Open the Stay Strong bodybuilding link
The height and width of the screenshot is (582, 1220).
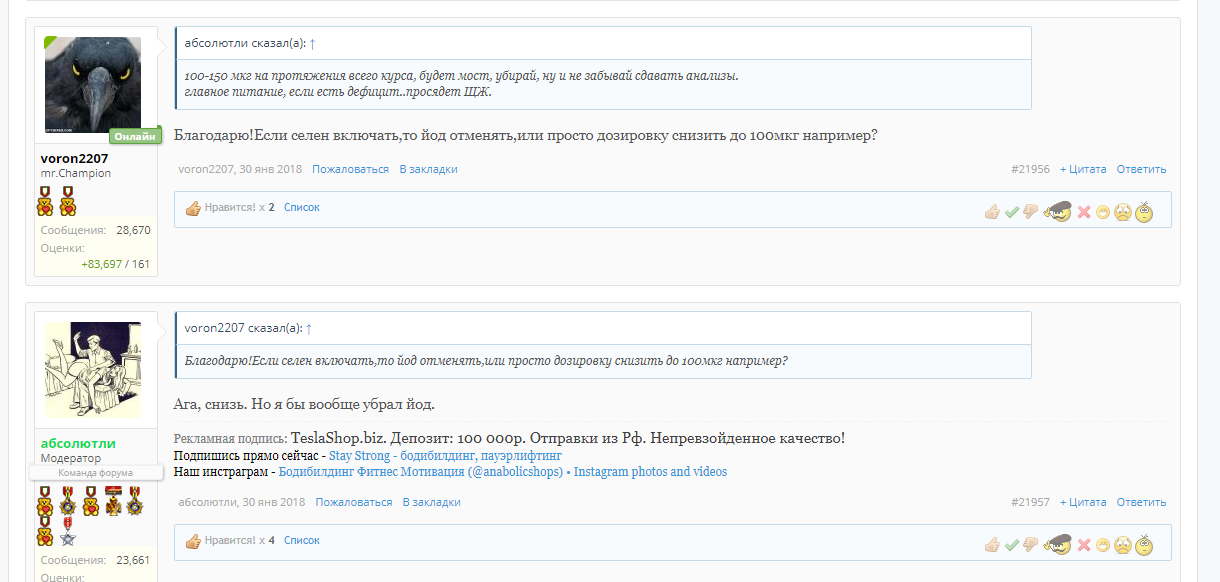pos(445,456)
